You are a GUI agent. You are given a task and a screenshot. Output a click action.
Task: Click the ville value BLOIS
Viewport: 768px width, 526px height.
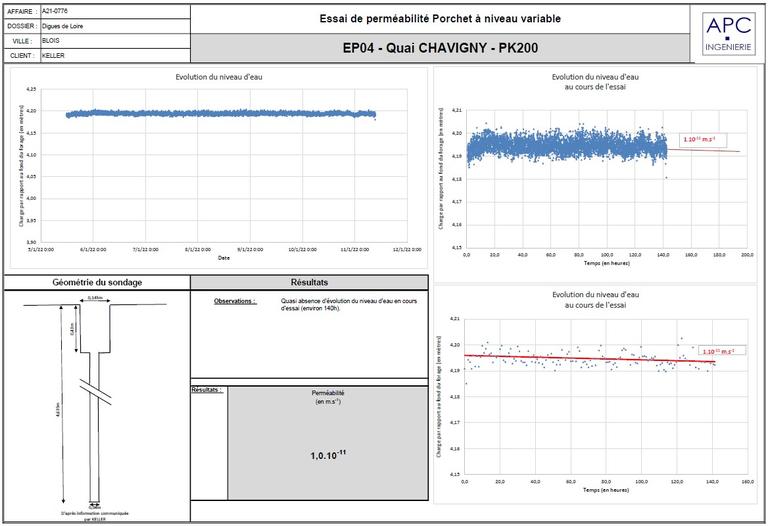click(50, 41)
